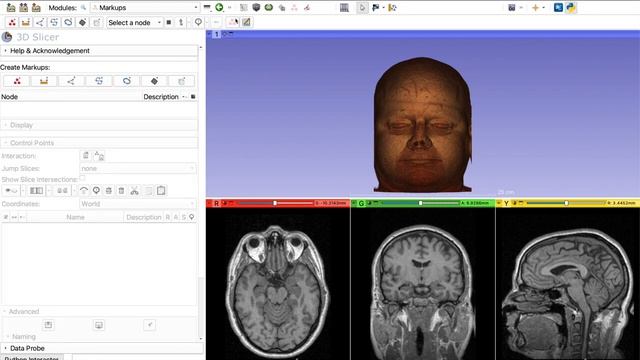The width and height of the screenshot is (640, 360).
Task: Open the Coordinates World dropdown
Action: point(138,204)
